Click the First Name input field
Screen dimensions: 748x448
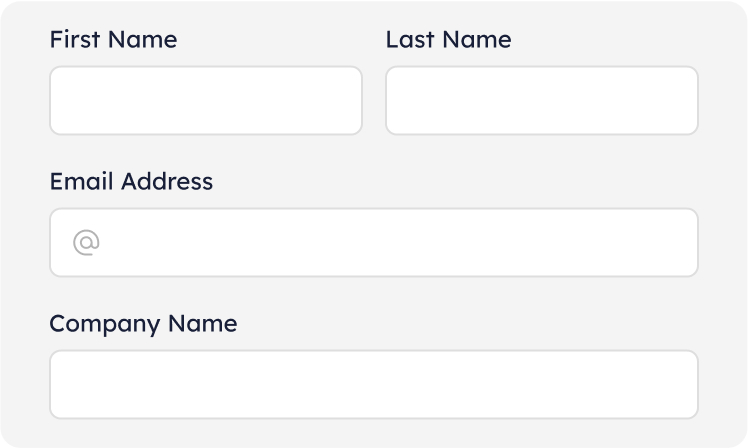coord(205,100)
